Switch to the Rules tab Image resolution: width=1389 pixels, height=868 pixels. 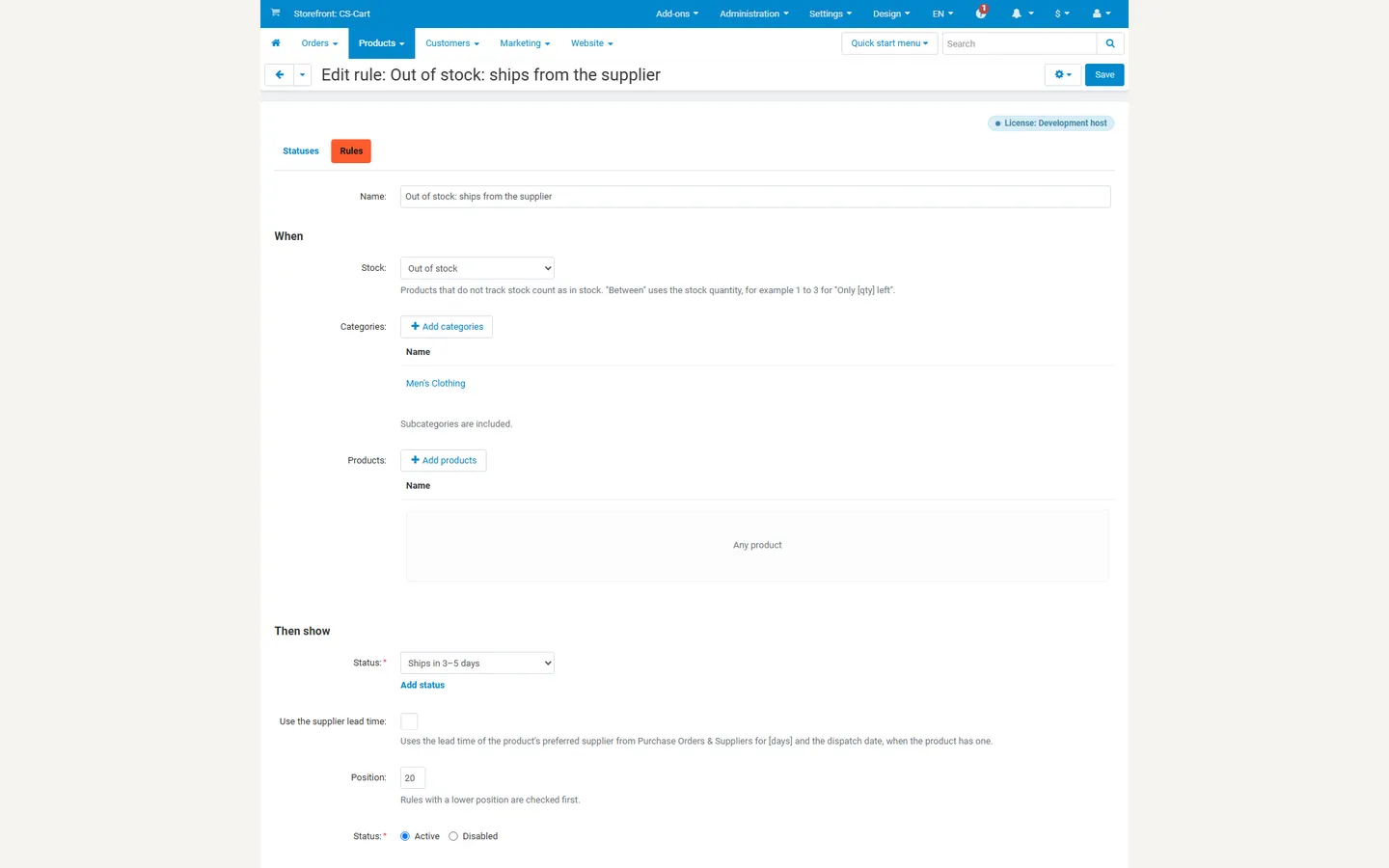point(351,151)
